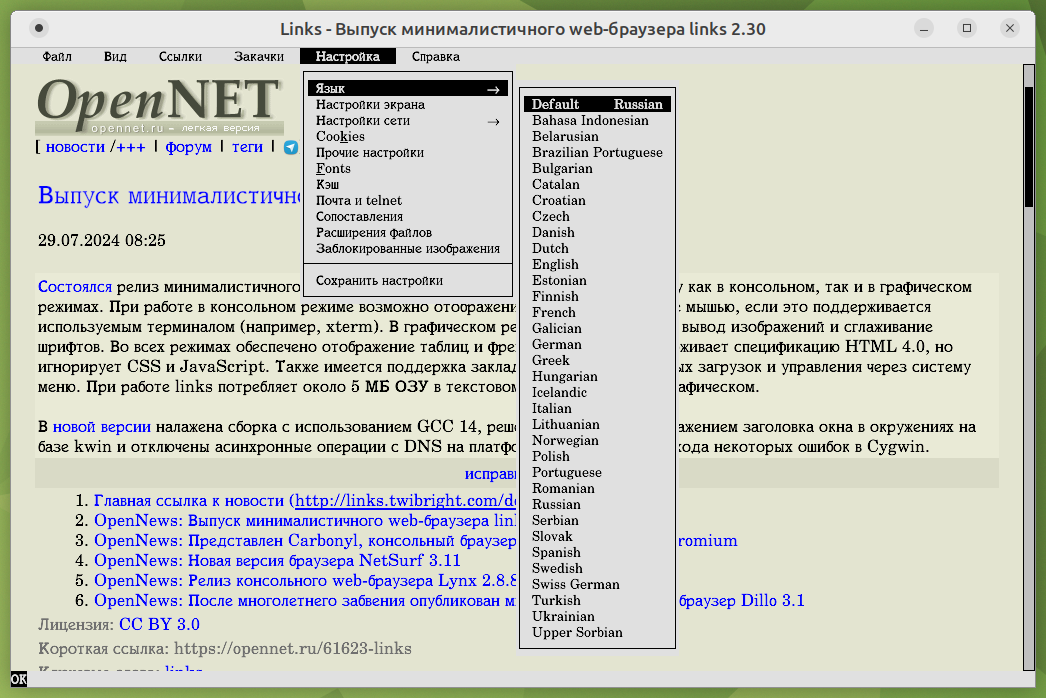Click the Настройка menu

coord(348,57)
